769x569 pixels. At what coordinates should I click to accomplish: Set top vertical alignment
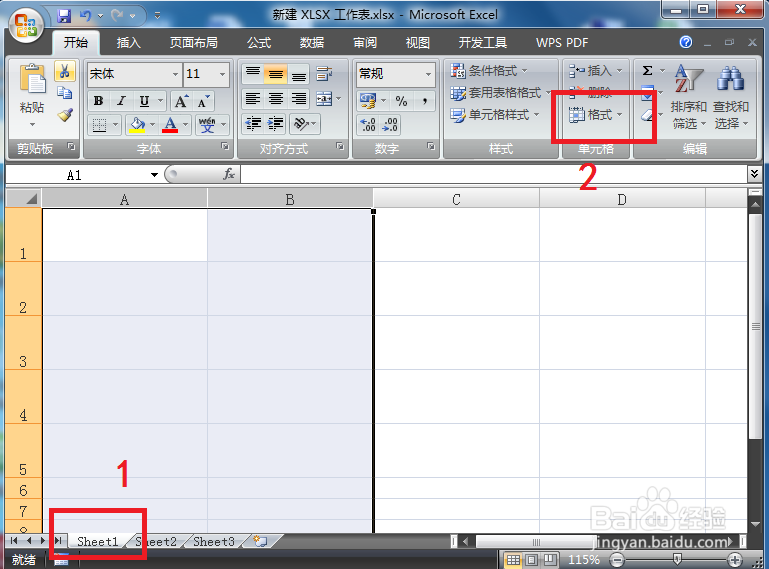(x=253, y=74)
